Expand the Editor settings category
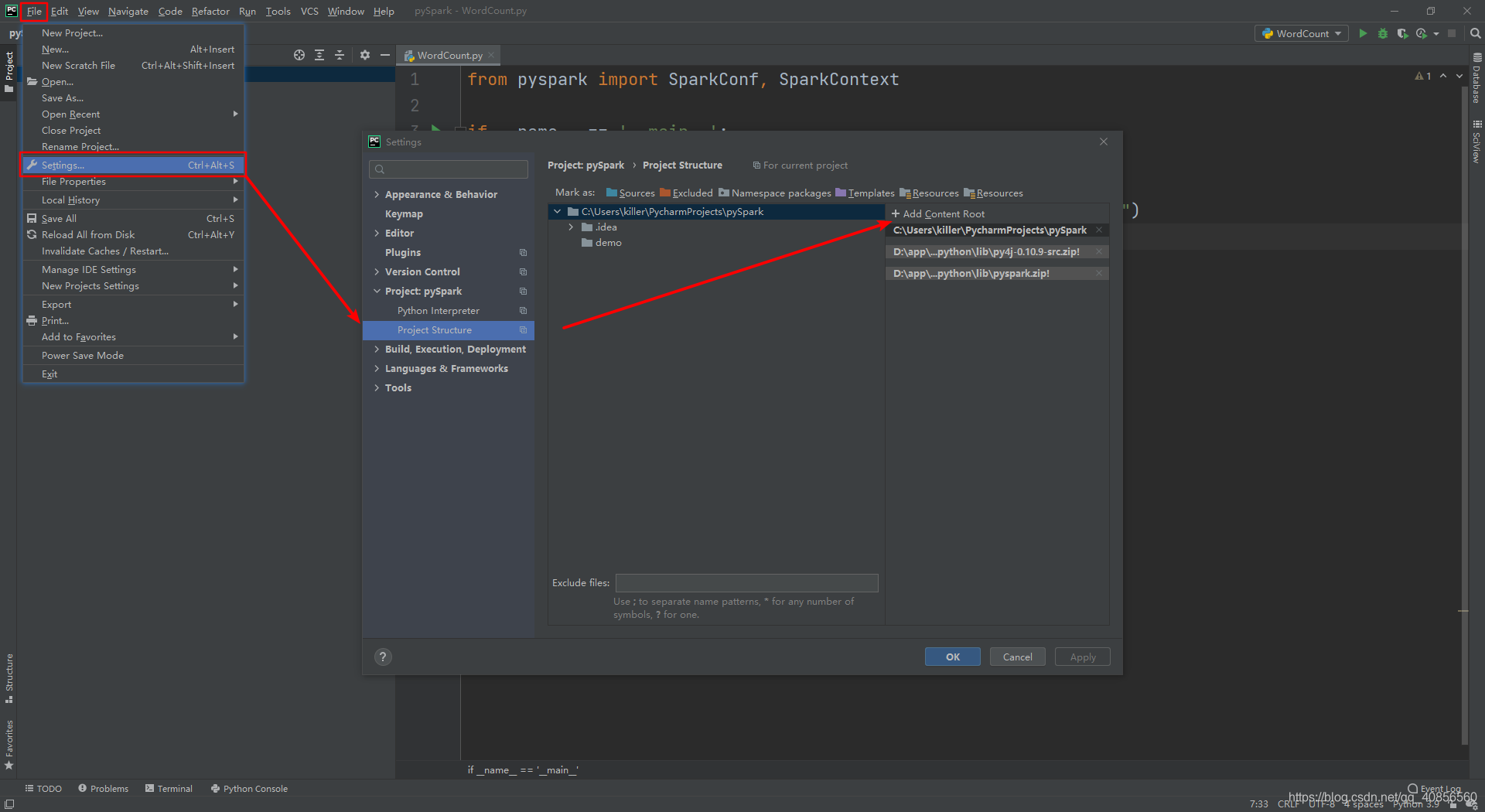This screenshot has height=812, width=1485. click(x=377, y=233)
